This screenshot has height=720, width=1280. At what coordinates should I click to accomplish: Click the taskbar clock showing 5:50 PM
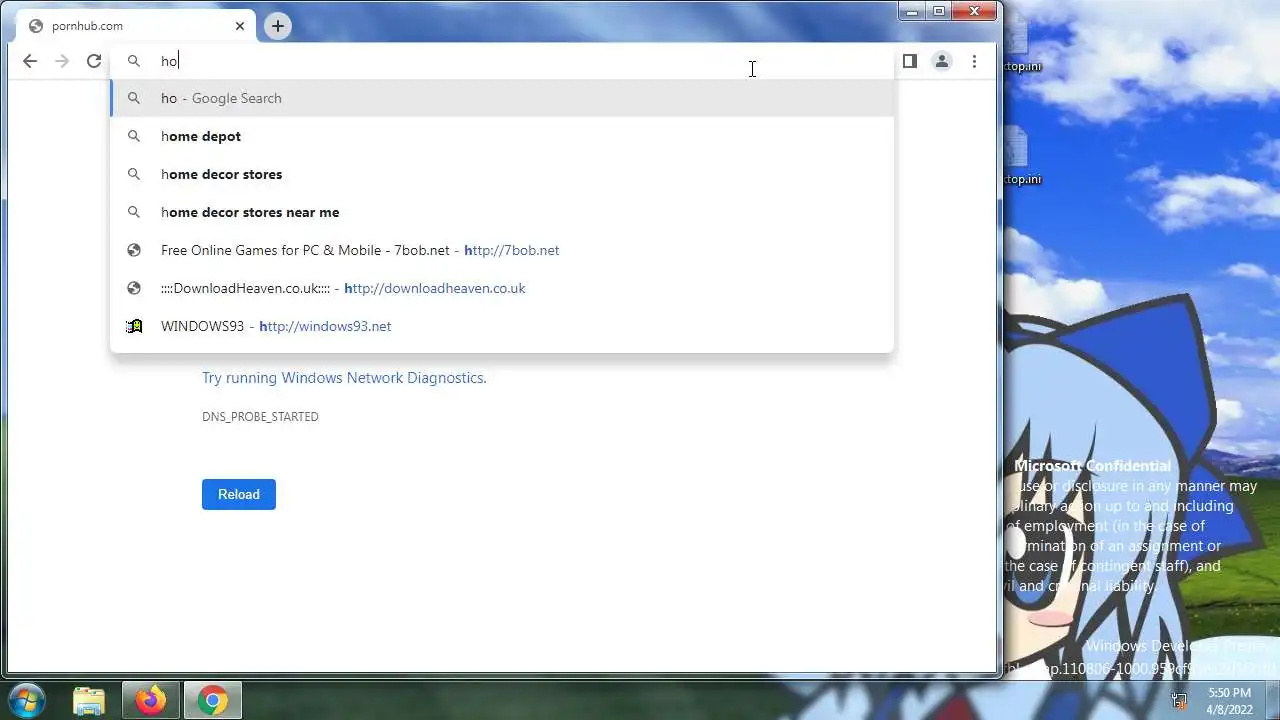[x=1229, y=701]
